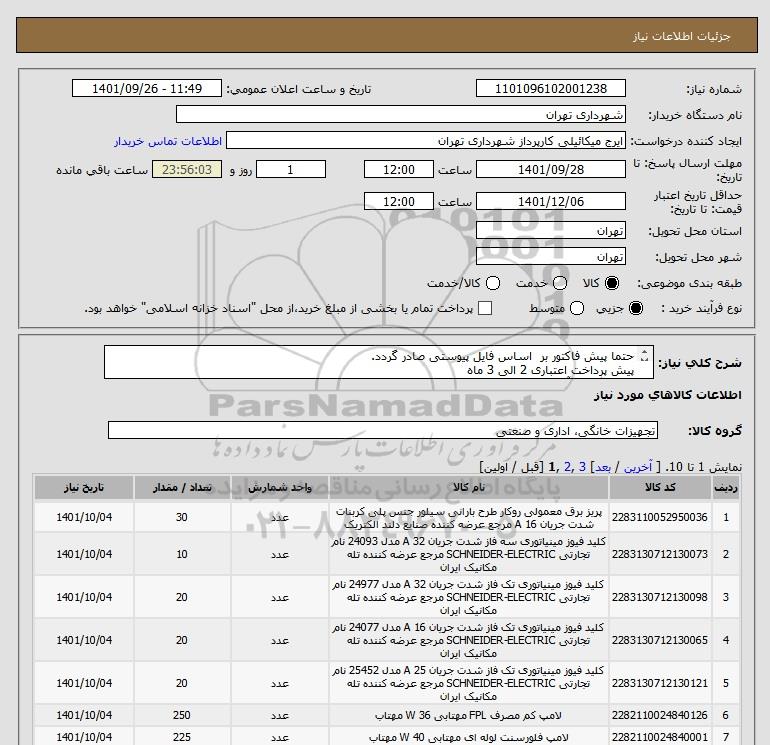The image size is (770, 745).
Task: Click the ردیف column header
Action: click(725, 488)
